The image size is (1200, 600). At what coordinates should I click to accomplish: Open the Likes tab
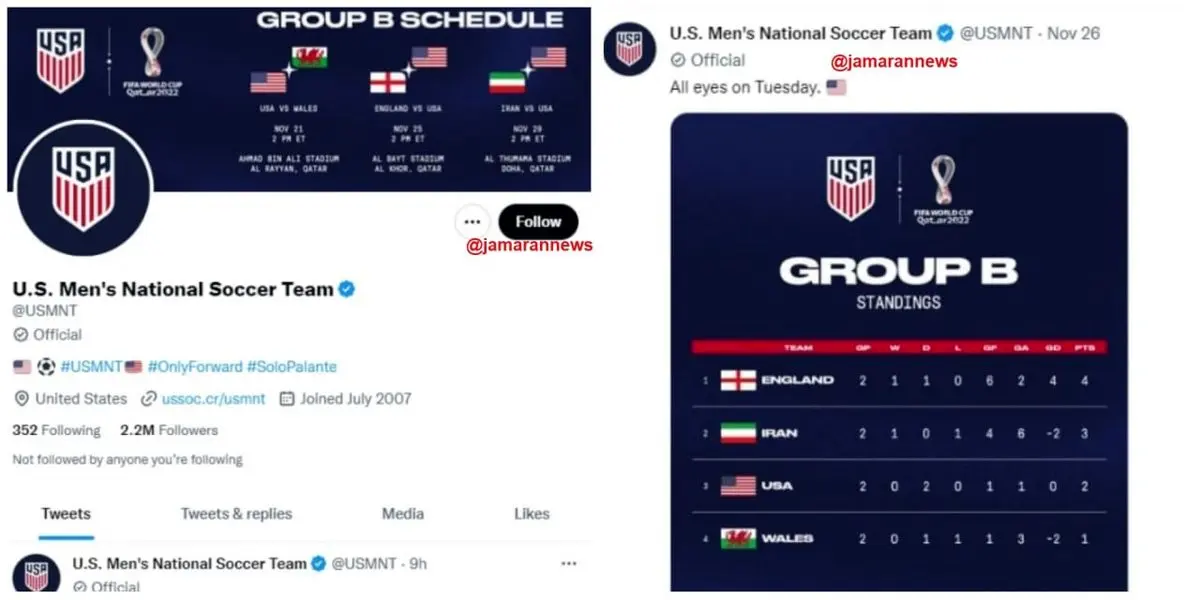pos(532,514)
